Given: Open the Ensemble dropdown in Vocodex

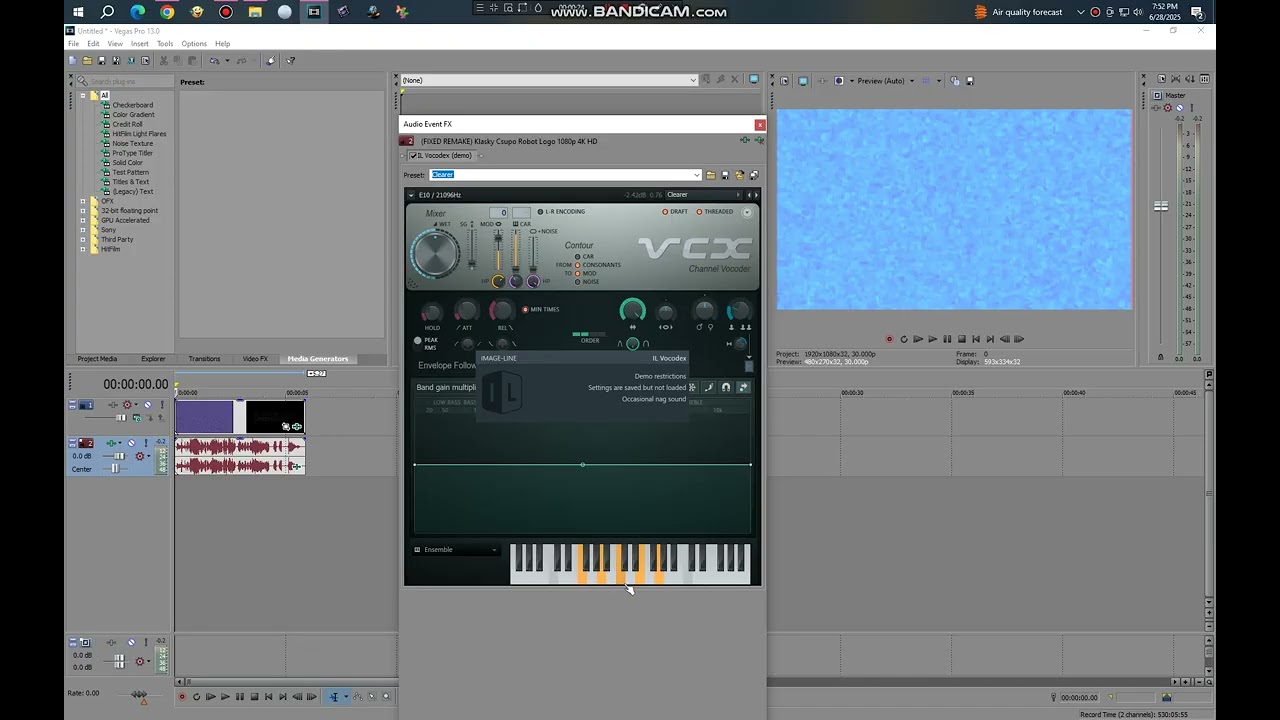Looking at the screenshot, I should point(456,550).
